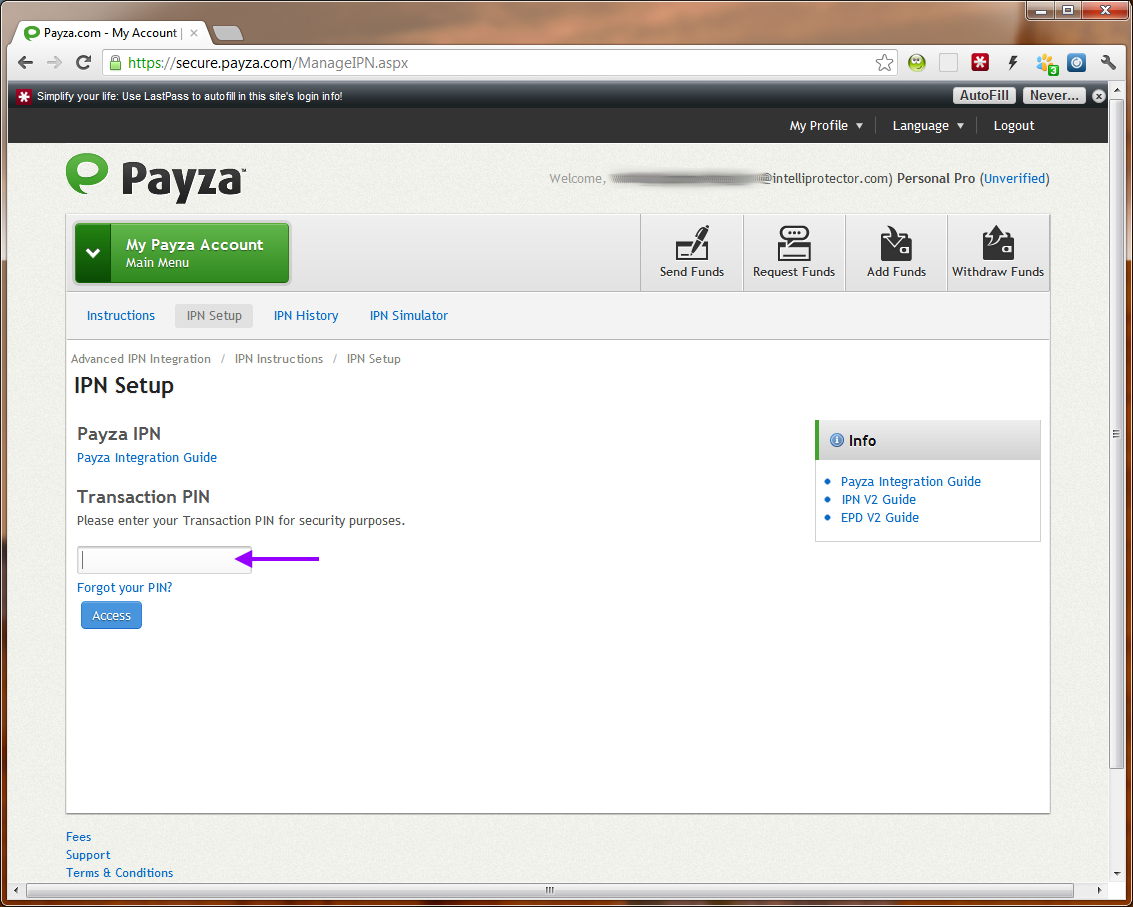Expand the My Payza Account main menu
1133x907 pixels.
click(x=182, y=253)
